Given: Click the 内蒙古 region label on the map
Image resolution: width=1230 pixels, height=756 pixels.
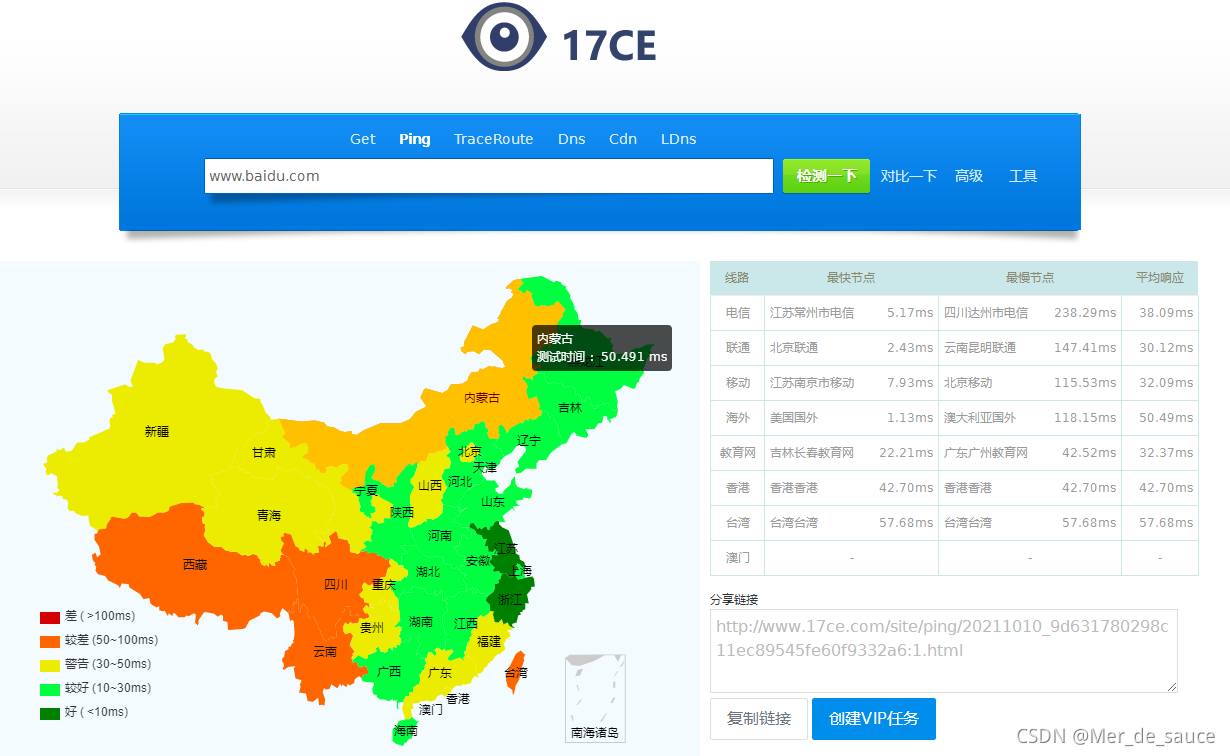Looking at the screenshot, I should tap(482, 398).
